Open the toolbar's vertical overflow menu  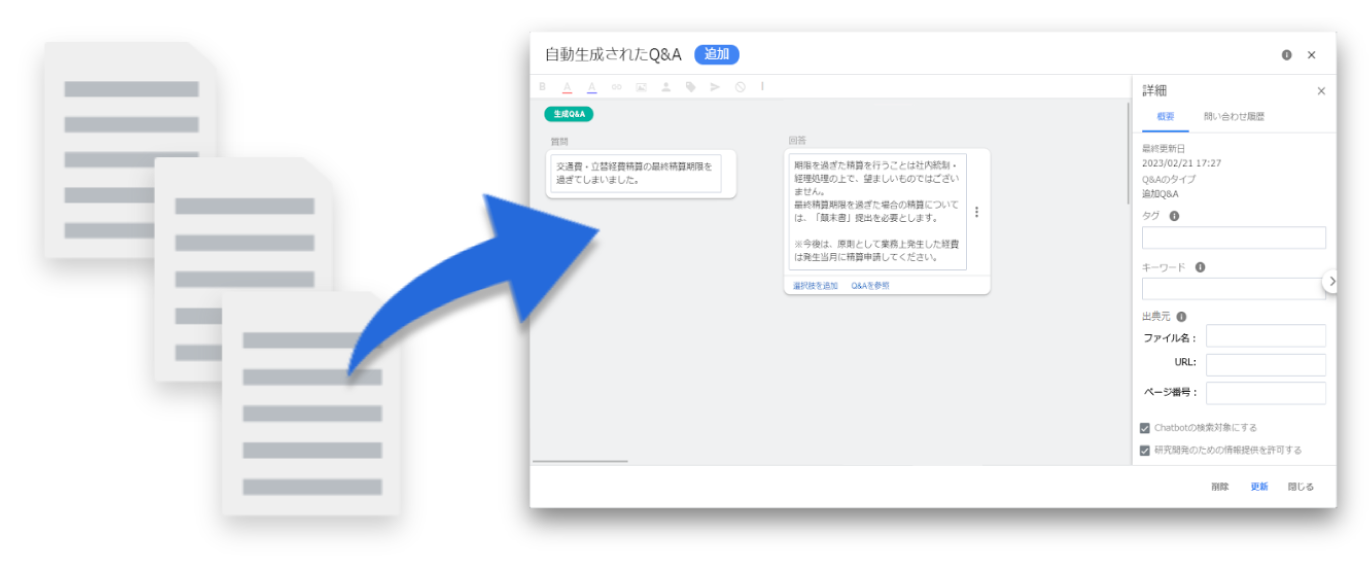(762, 87)
